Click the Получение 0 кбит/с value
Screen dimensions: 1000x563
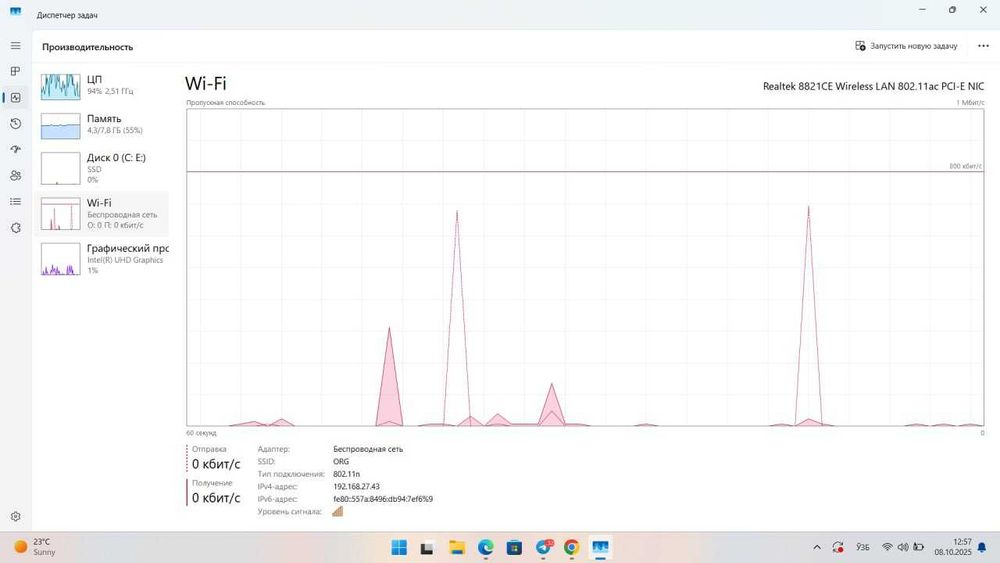click(x=216, y=497)
